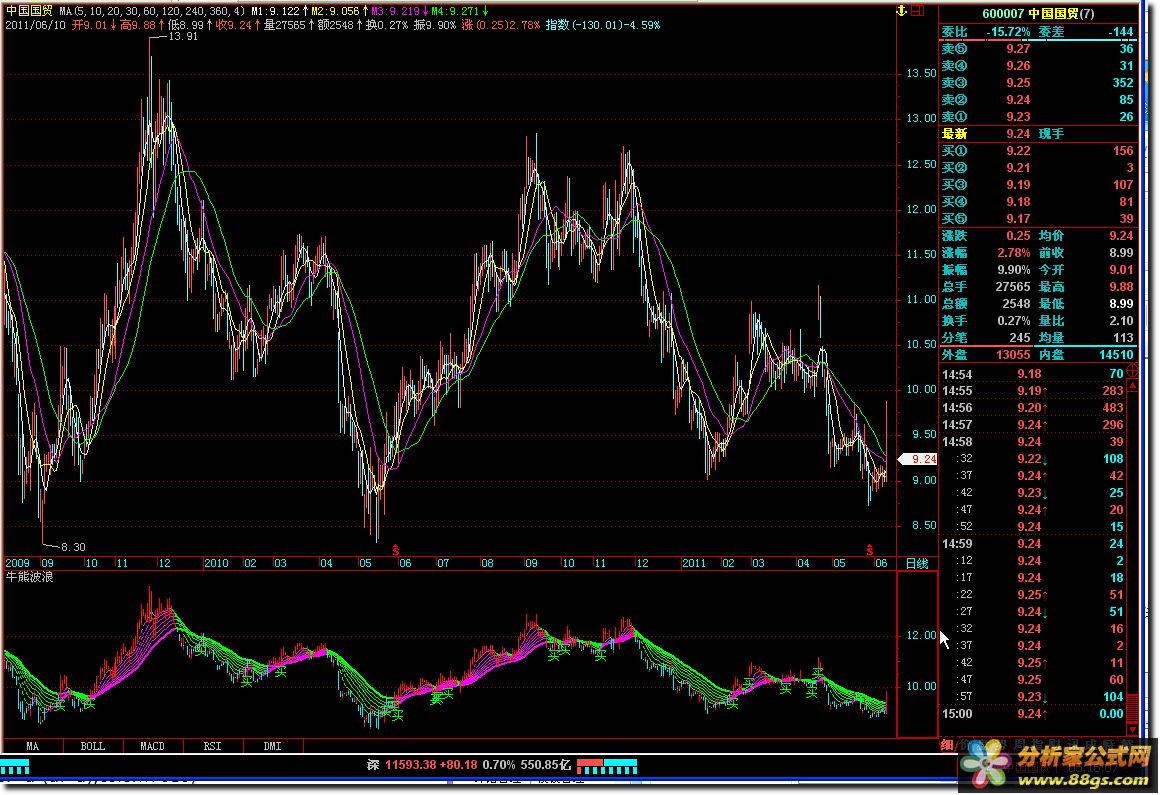Click the 2010 year label on time axis
The height and width of the screenshot is (795, 1160).
(x=216, y=564)
